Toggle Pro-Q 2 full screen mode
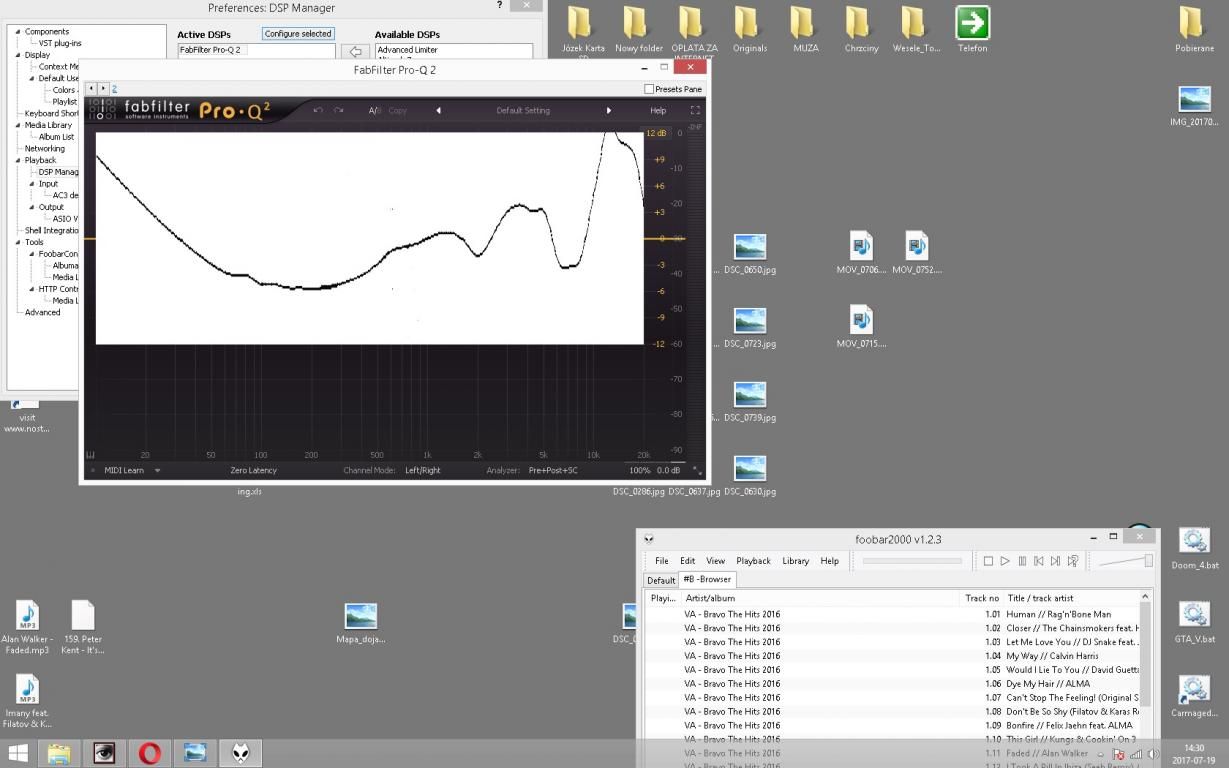Viewport: 1229px width, 768px height. click(x=695, y=110)
